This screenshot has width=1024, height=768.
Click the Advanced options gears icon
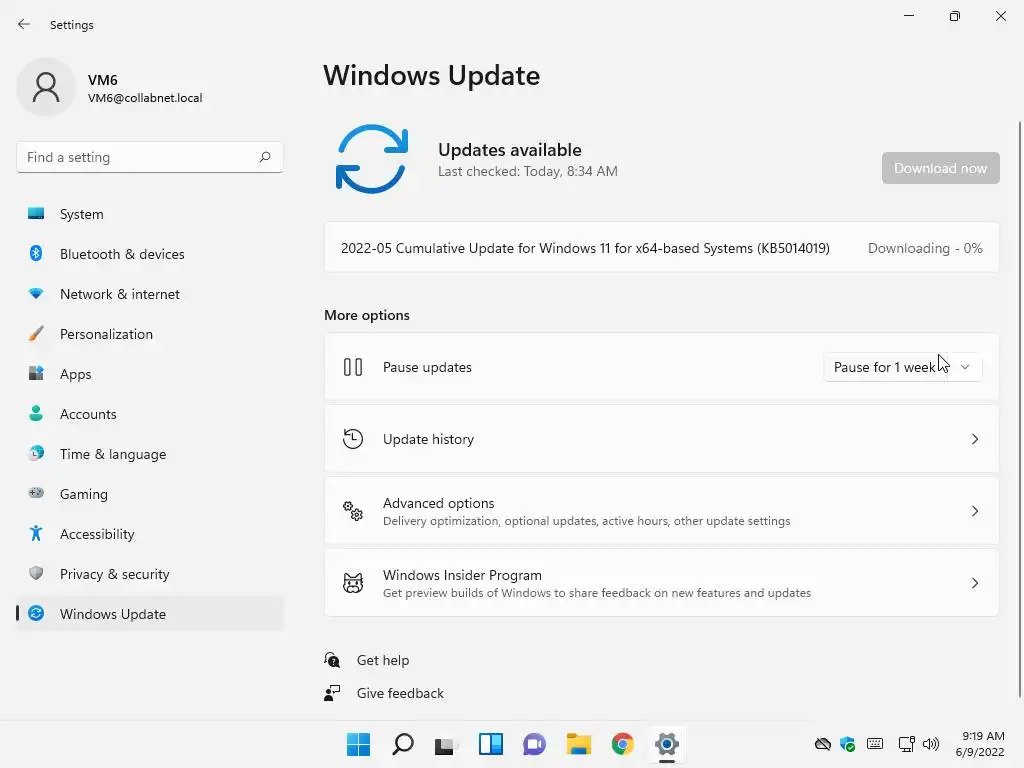pos(353,511)
